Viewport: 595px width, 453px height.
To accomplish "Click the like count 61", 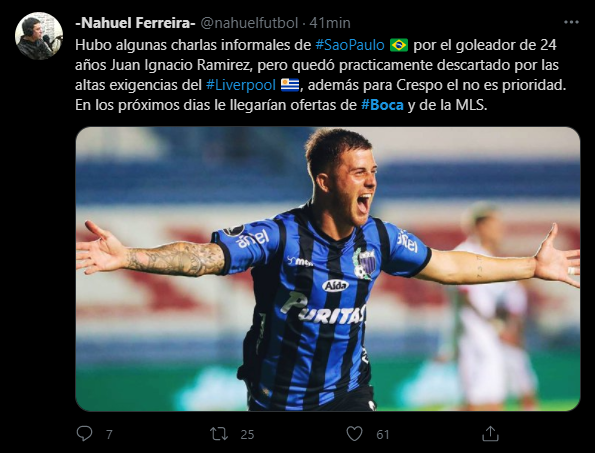I will pyautogui.click(x=382, y=434).
